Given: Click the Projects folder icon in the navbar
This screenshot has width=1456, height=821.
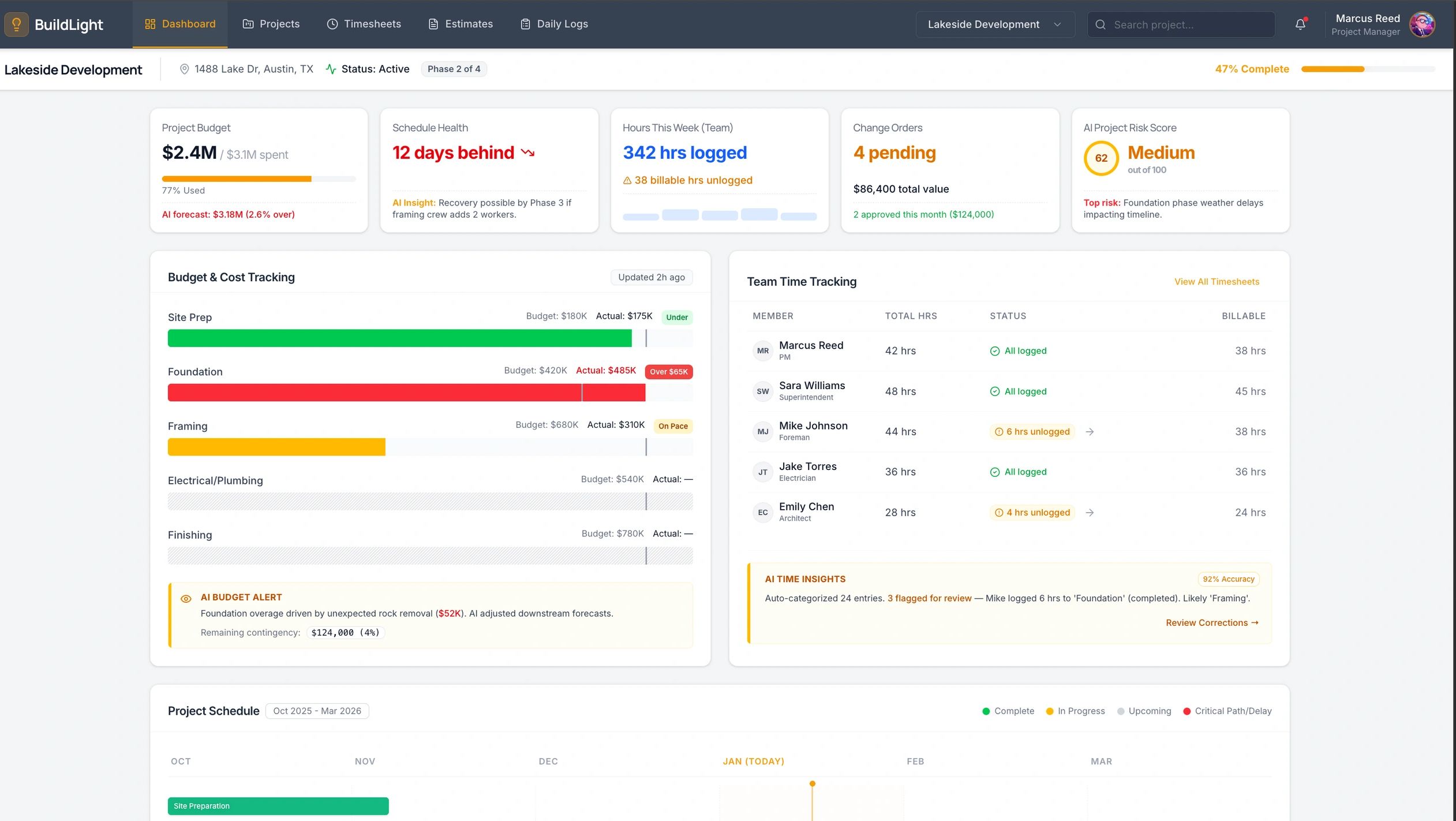Looking at the screenshot, I should [x=247, y=24].
